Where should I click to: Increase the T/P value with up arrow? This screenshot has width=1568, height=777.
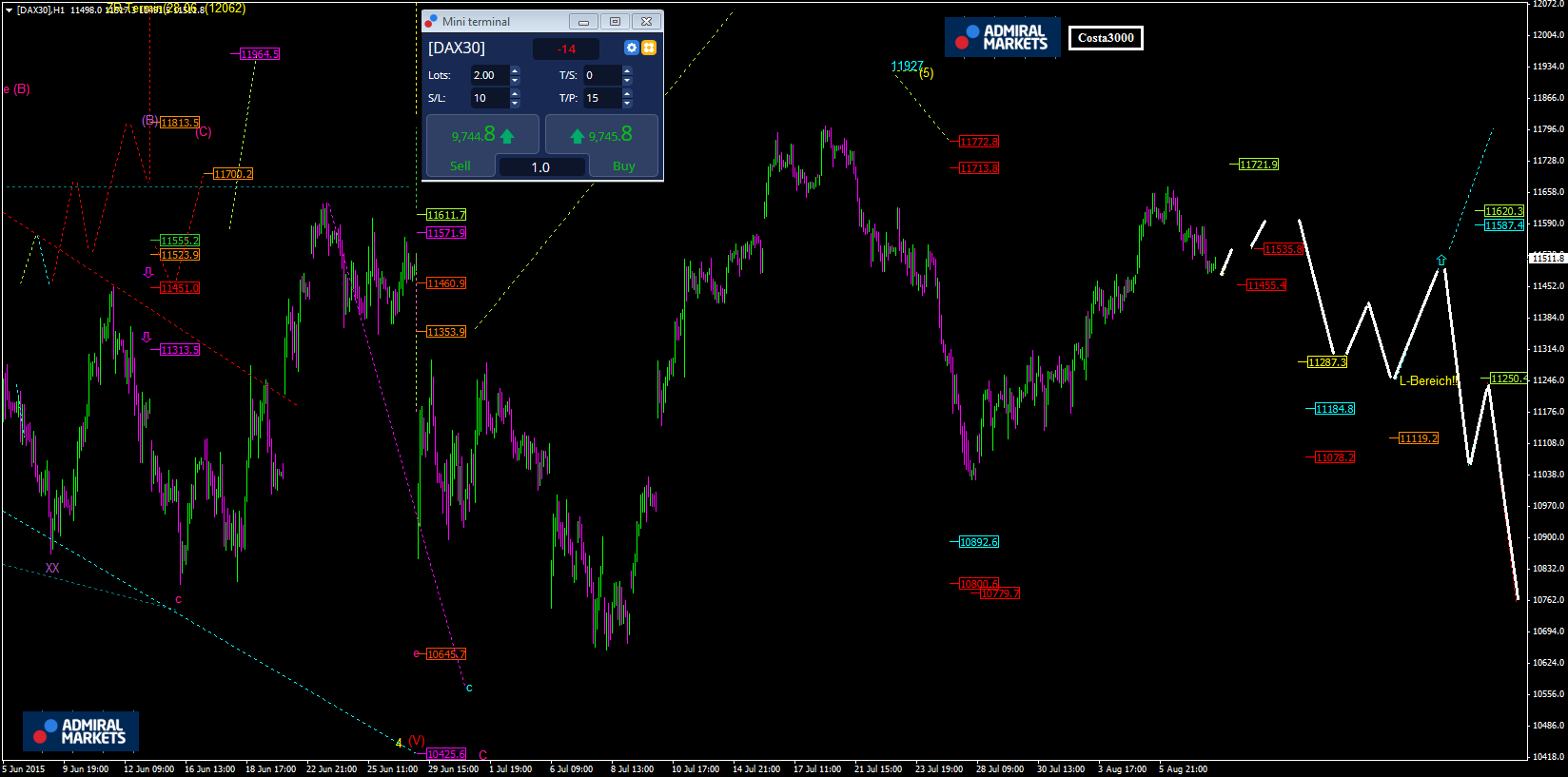pos(627,93)
